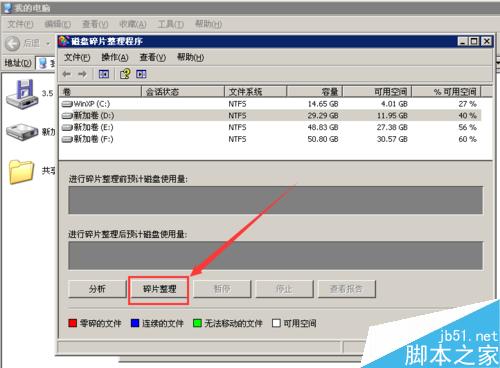Maximize the Disk Defragmenter window
Screen dimensions: 500x368
point(474,41)
